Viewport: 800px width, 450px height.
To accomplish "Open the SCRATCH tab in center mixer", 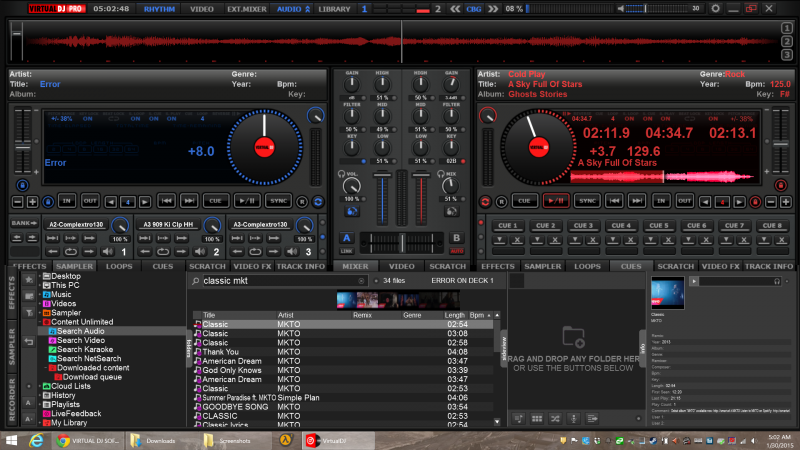I will pyautogui.click(x=447, y=266).
